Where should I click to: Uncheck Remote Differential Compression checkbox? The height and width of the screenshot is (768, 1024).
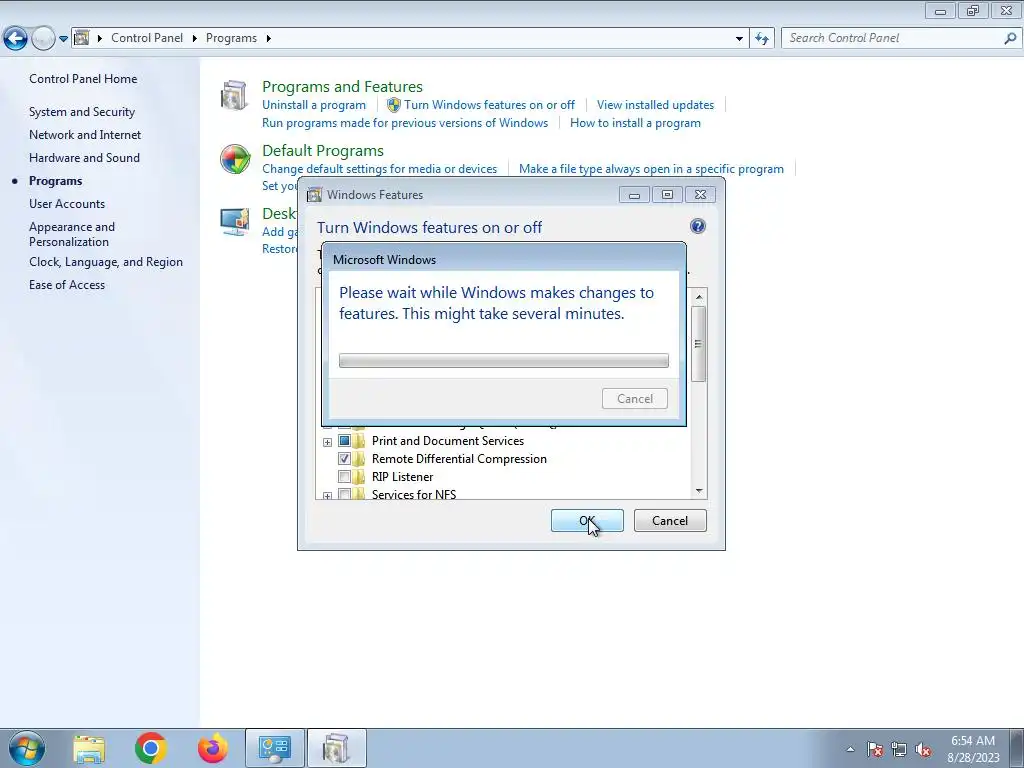point(344,458)
